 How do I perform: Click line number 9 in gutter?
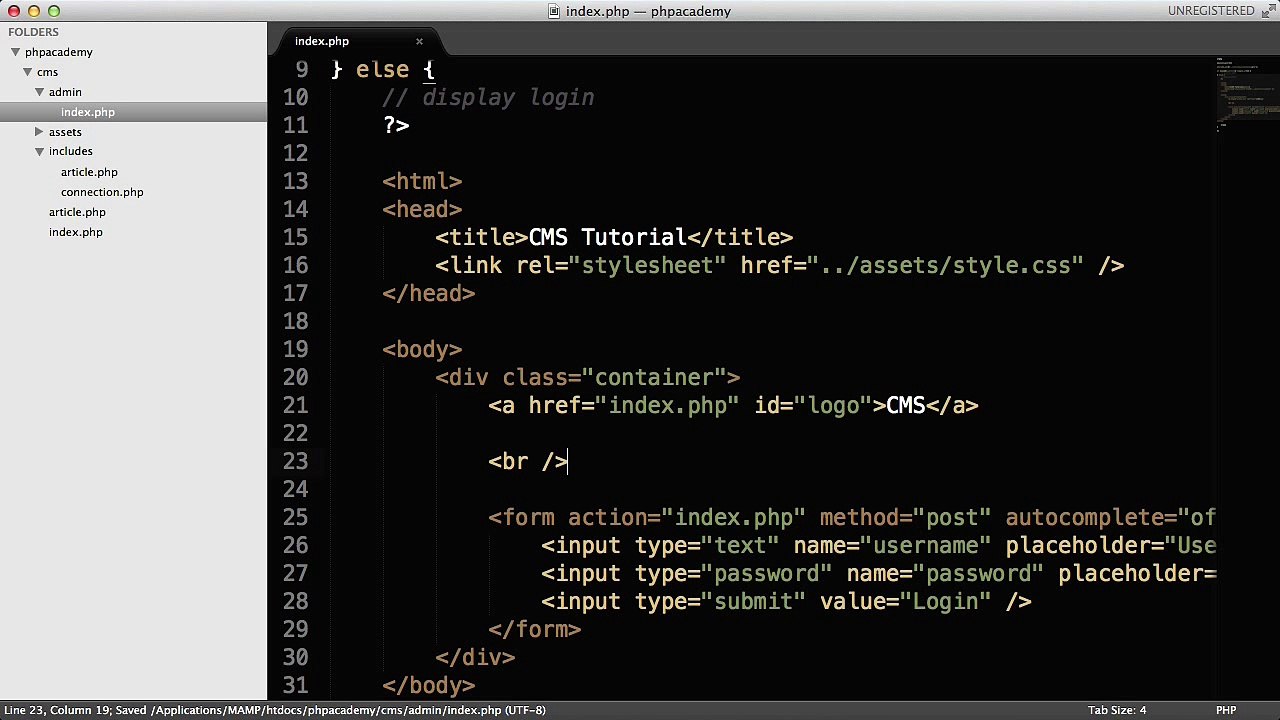click(x=302, y=69)
